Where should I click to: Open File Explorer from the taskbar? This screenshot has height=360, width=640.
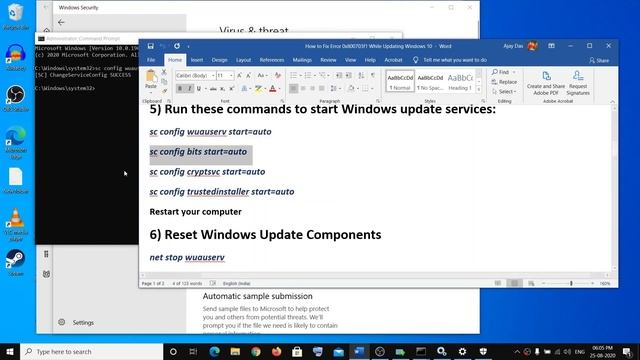tap(235, 351)
